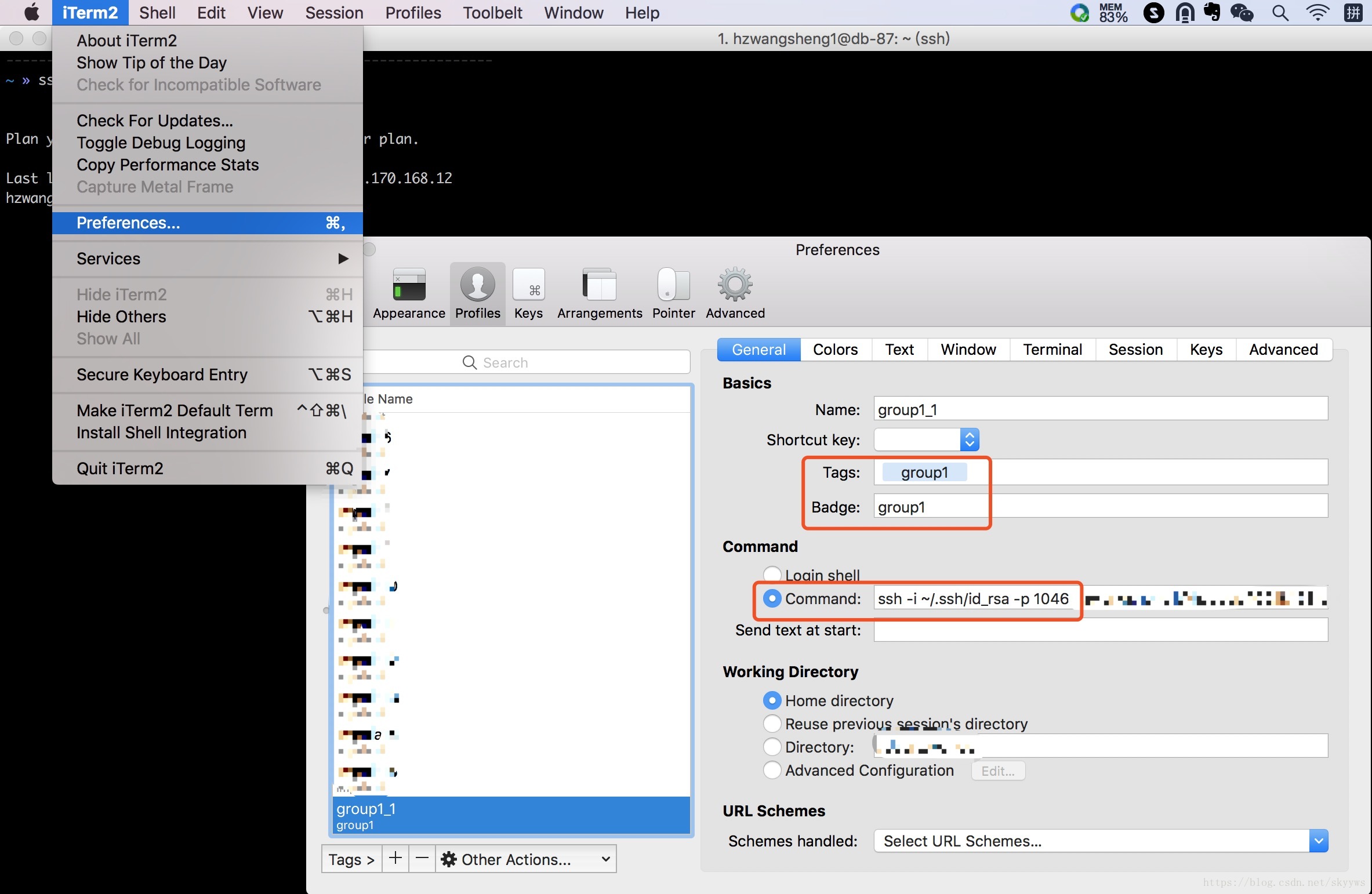Click the WeChat menu bar icon
The width and height of the screenshot is (1372, 894).
tap(1242, 12)
